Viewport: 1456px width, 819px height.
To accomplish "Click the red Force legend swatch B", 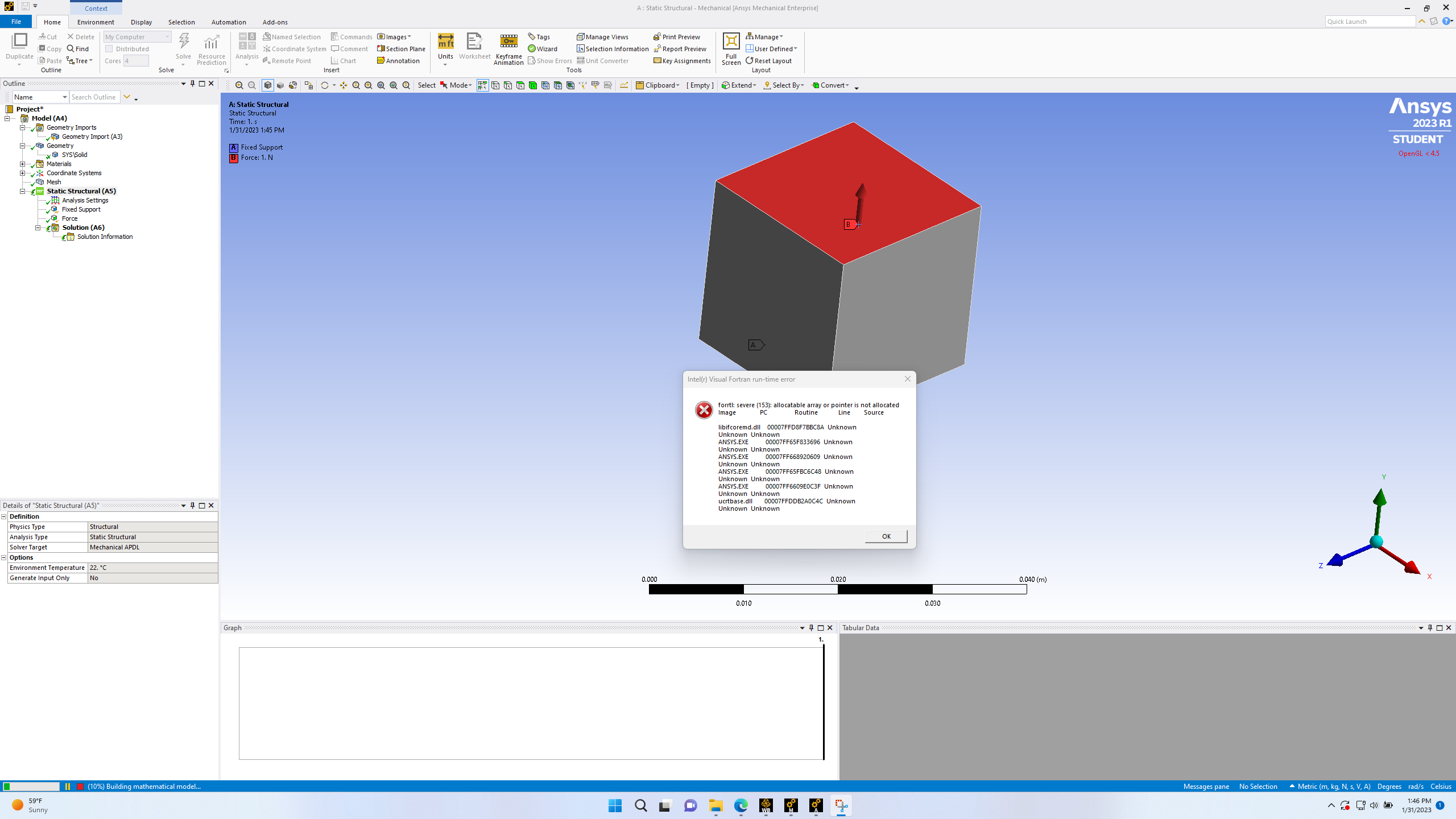I will click(x=234, y=158).
